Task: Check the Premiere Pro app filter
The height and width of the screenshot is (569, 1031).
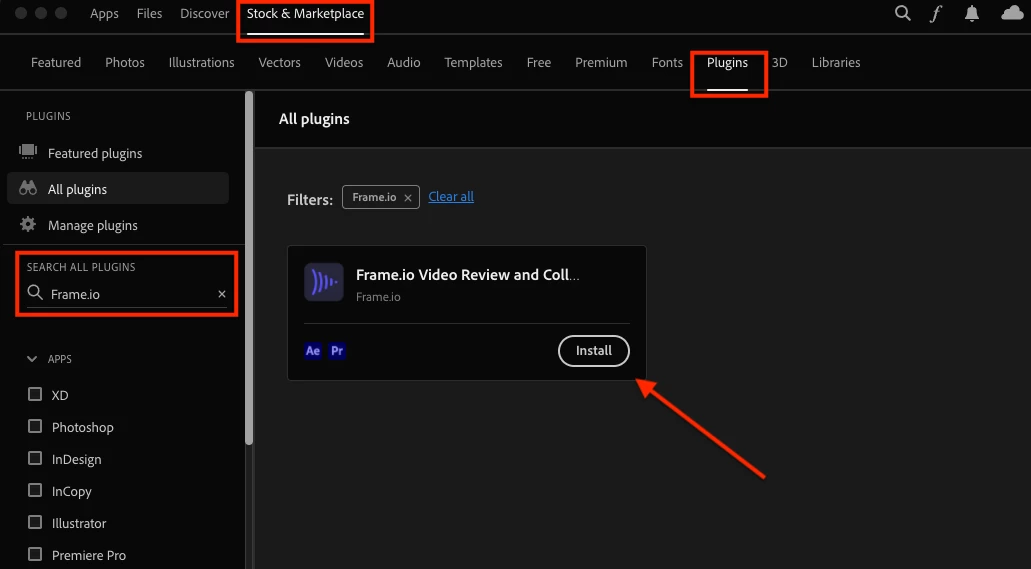Action: [35, 554]
